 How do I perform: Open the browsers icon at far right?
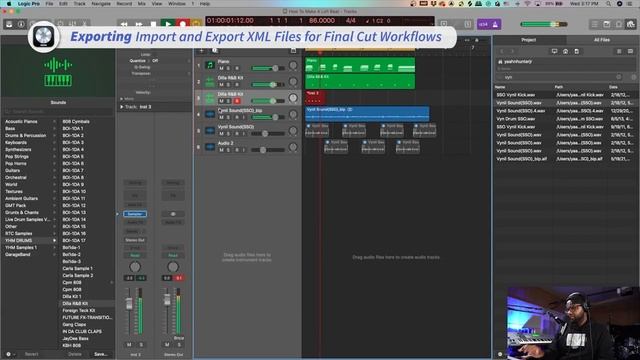pyautogui.click(x=631, y=24)
